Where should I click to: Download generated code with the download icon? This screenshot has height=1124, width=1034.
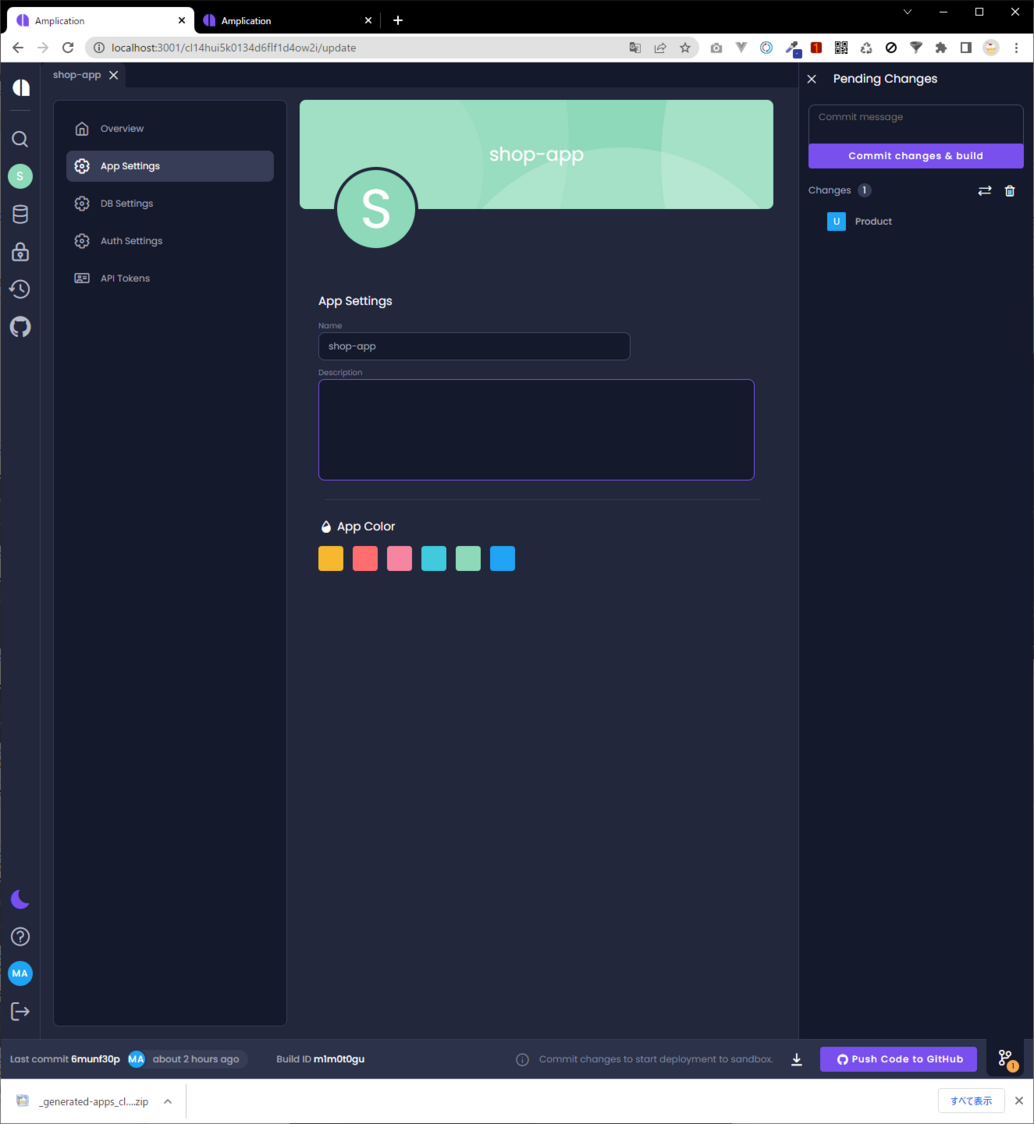(x=797, y=1059)
